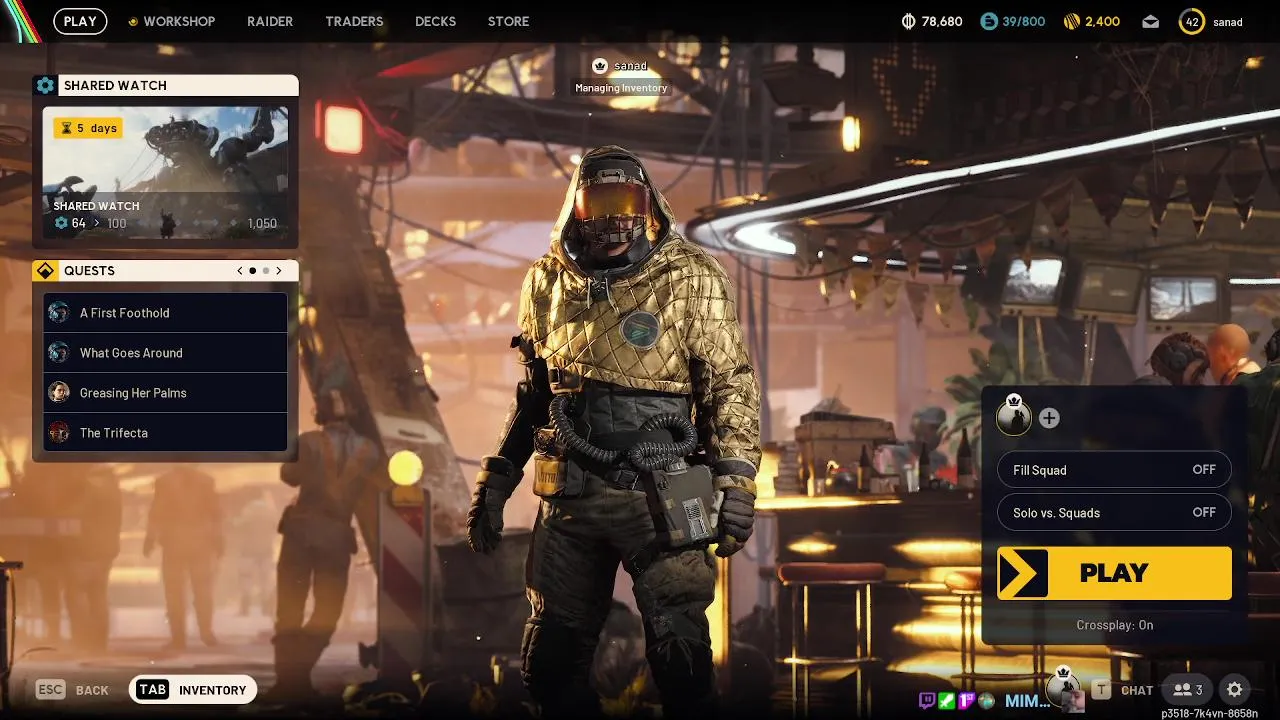
Task: Click the sanad username in the top bar
Action: click(1228, 22)
